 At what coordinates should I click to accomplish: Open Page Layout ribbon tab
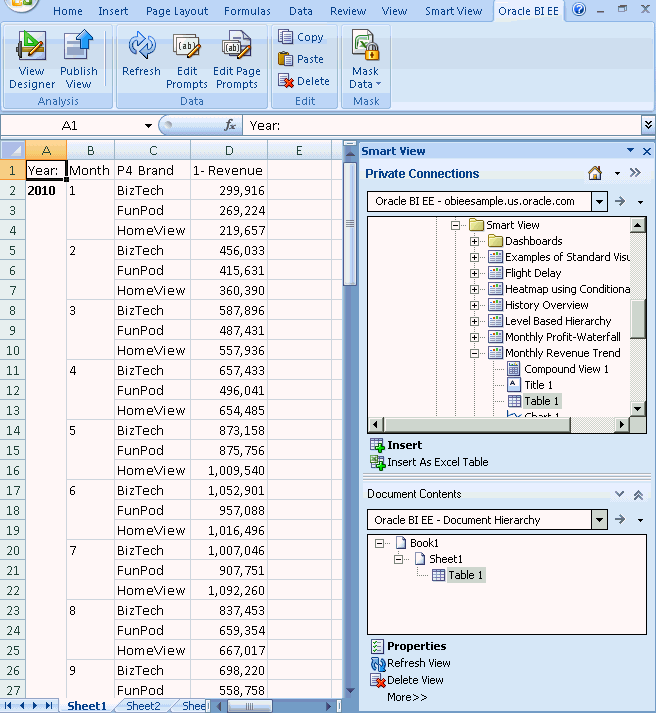(x=177, y=11)
